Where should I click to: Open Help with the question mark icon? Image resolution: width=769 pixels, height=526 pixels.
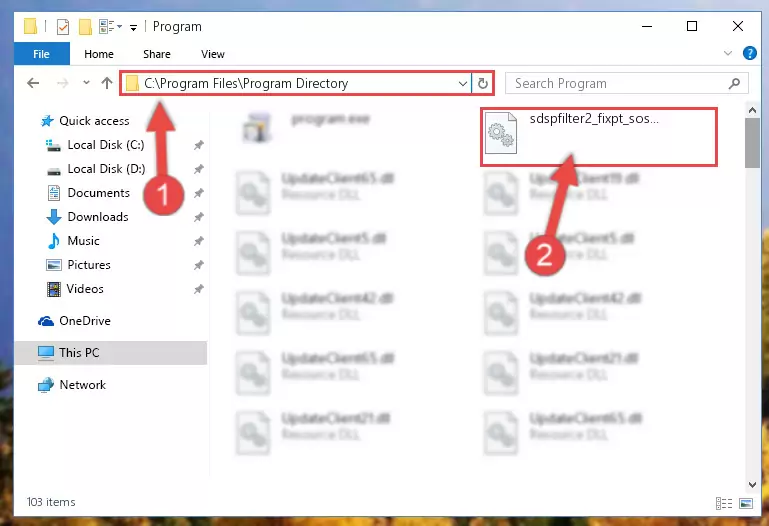[x=749, y=53]
